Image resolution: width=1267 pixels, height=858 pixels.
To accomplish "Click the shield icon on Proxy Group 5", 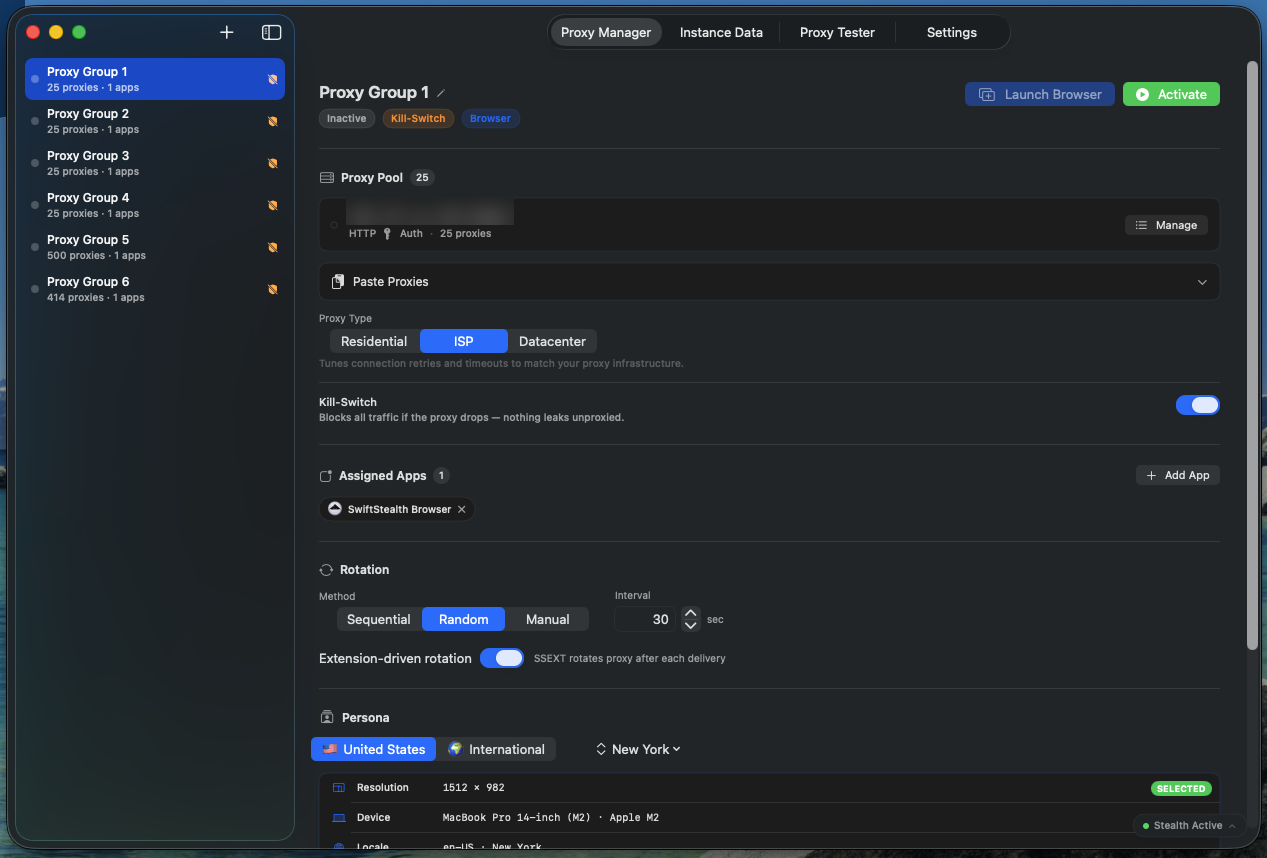I will [x=272, y=247].
